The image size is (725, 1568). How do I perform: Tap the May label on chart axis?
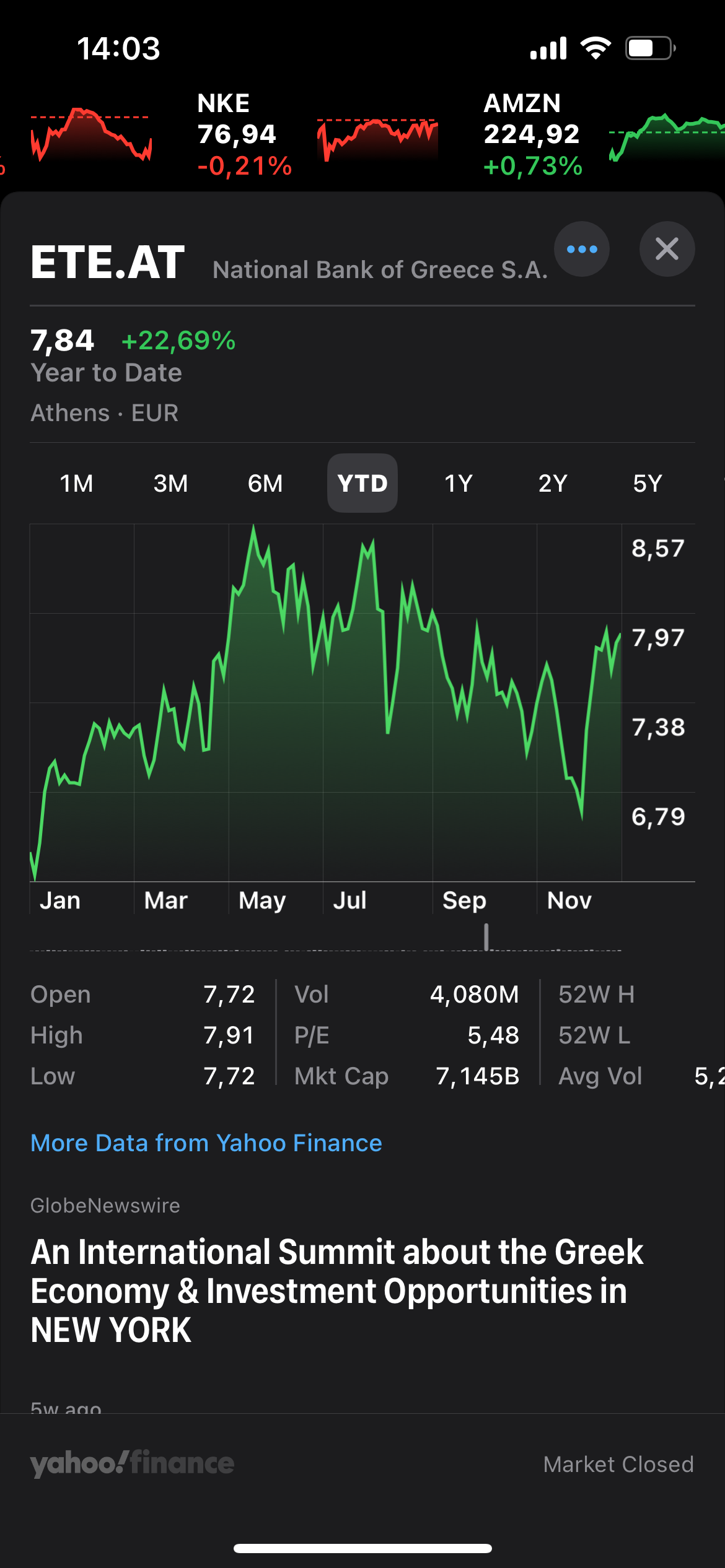[263, 900]
